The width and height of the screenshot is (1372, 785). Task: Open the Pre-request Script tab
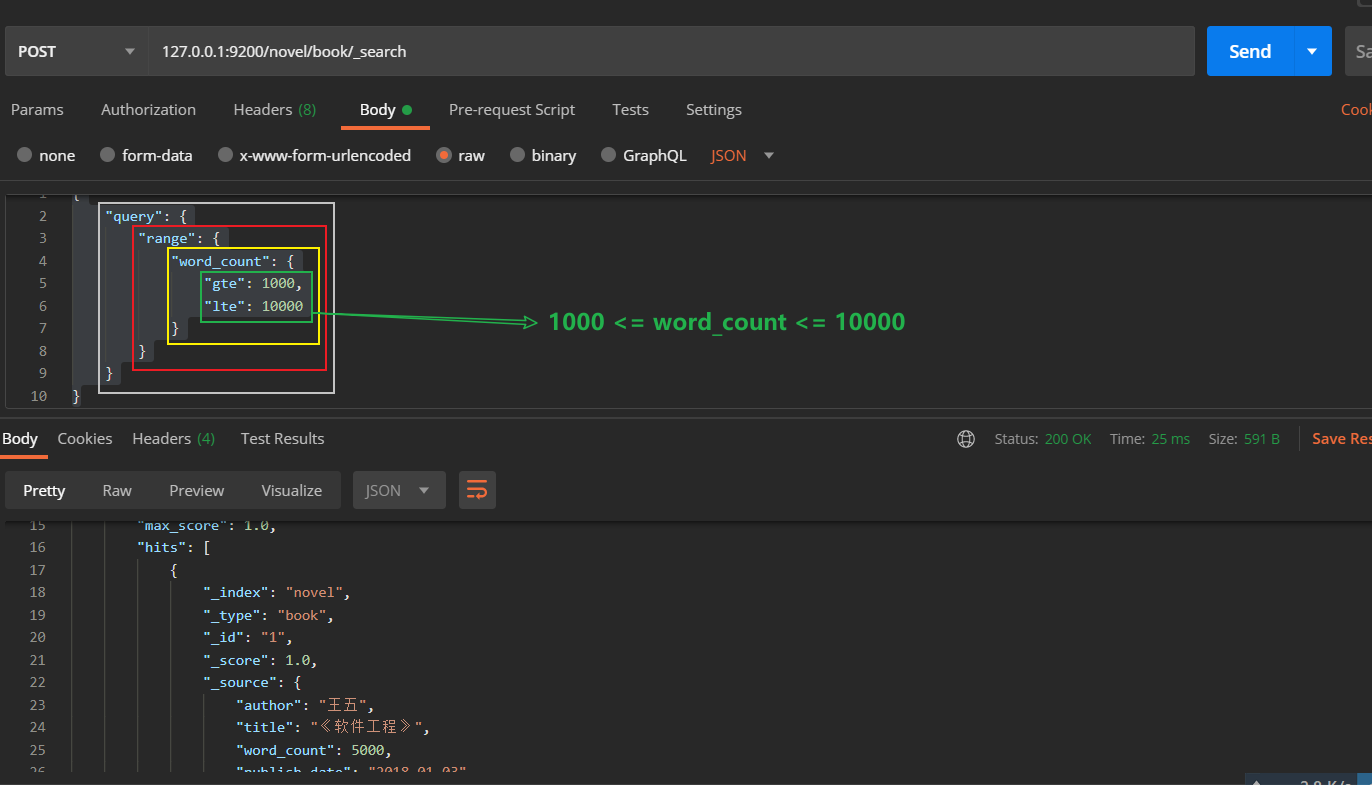[512, 110]
